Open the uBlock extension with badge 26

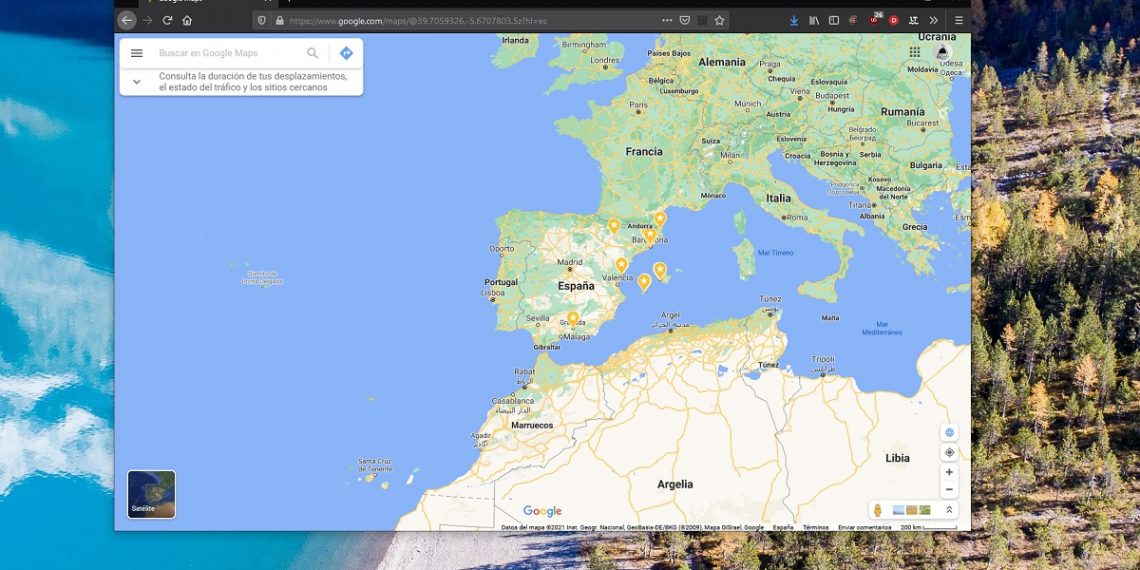(875, 19)
